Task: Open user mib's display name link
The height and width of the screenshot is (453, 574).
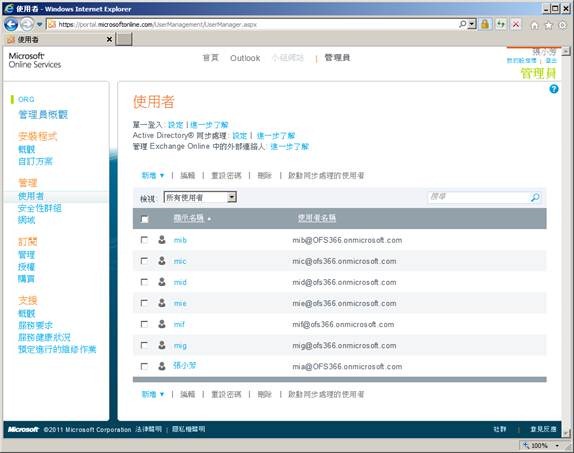Action: click(180, 240)
